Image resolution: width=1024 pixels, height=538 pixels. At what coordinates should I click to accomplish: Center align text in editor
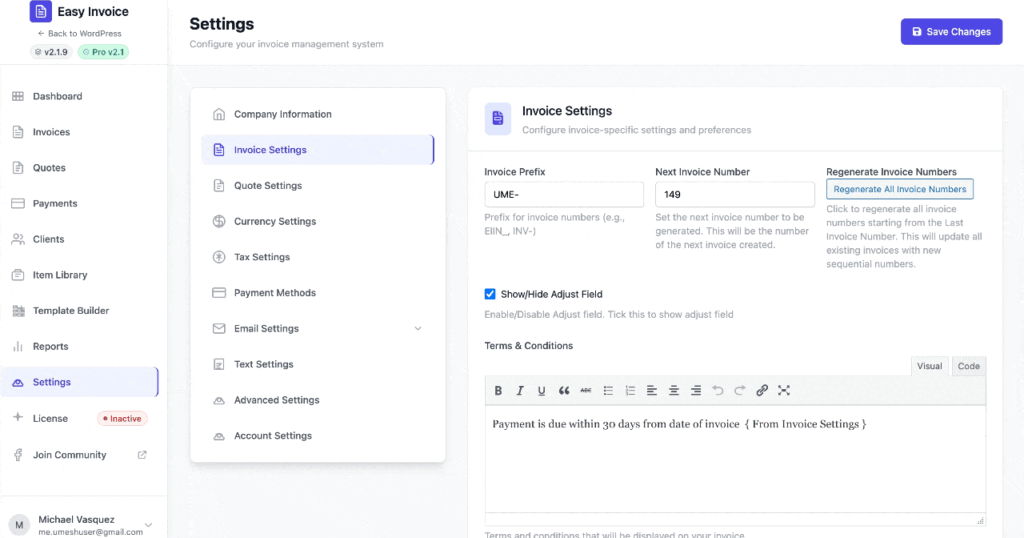point(674,390)
